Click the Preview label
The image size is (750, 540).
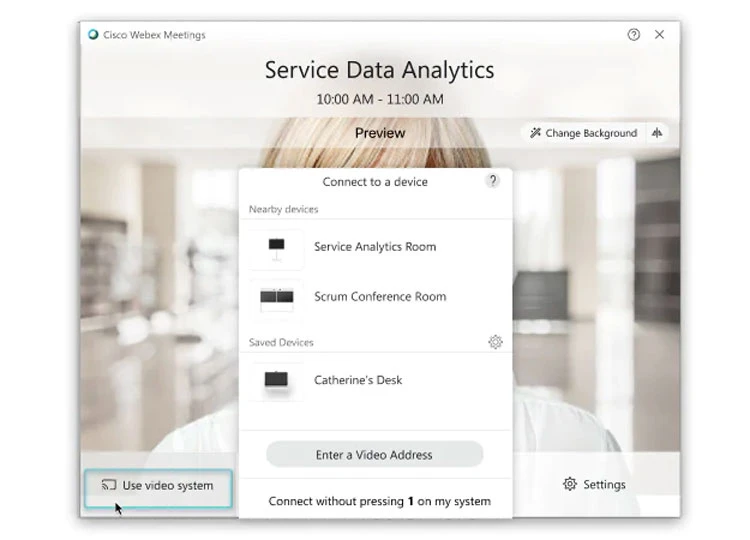tap(380, 133)
